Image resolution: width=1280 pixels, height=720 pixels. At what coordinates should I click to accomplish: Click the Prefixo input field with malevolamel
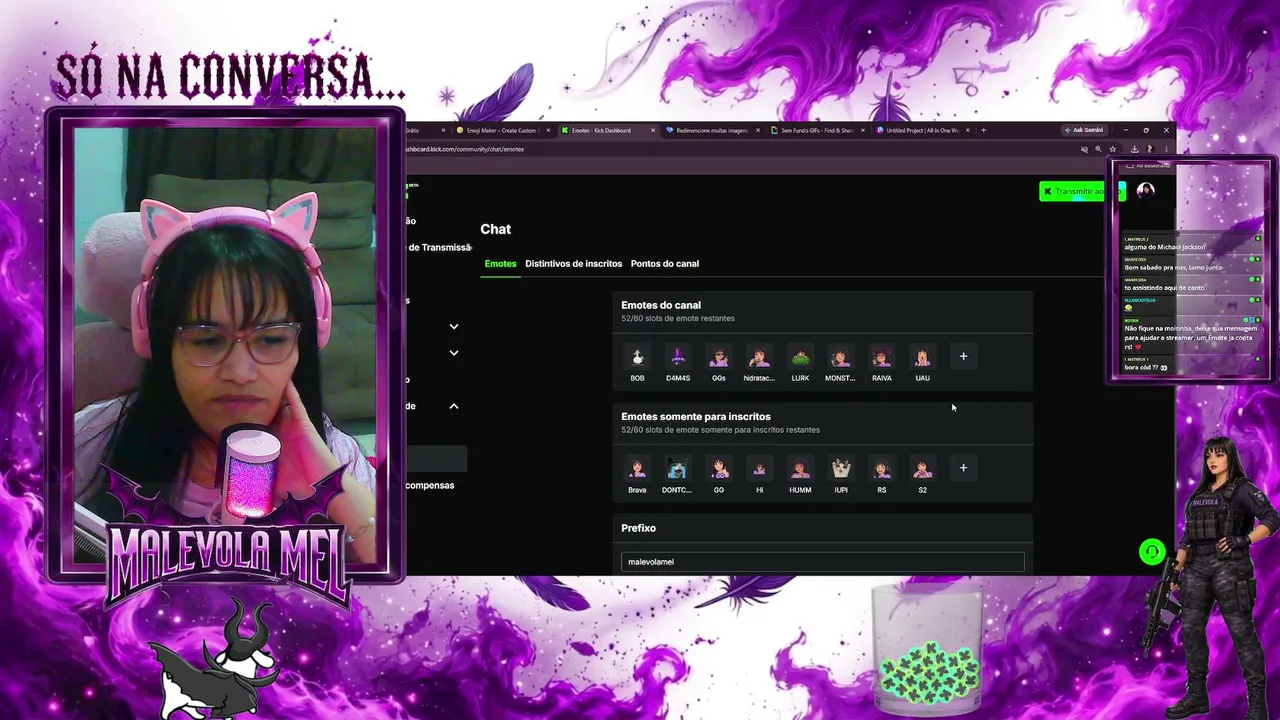[x=822, y=562]
